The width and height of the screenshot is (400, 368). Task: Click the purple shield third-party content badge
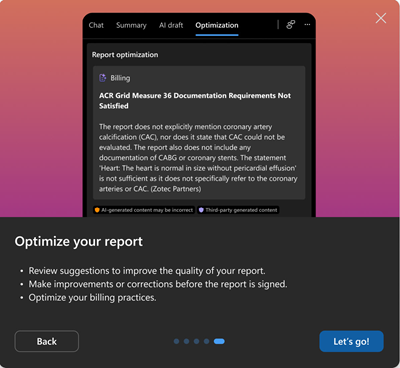tap(238, 210)
